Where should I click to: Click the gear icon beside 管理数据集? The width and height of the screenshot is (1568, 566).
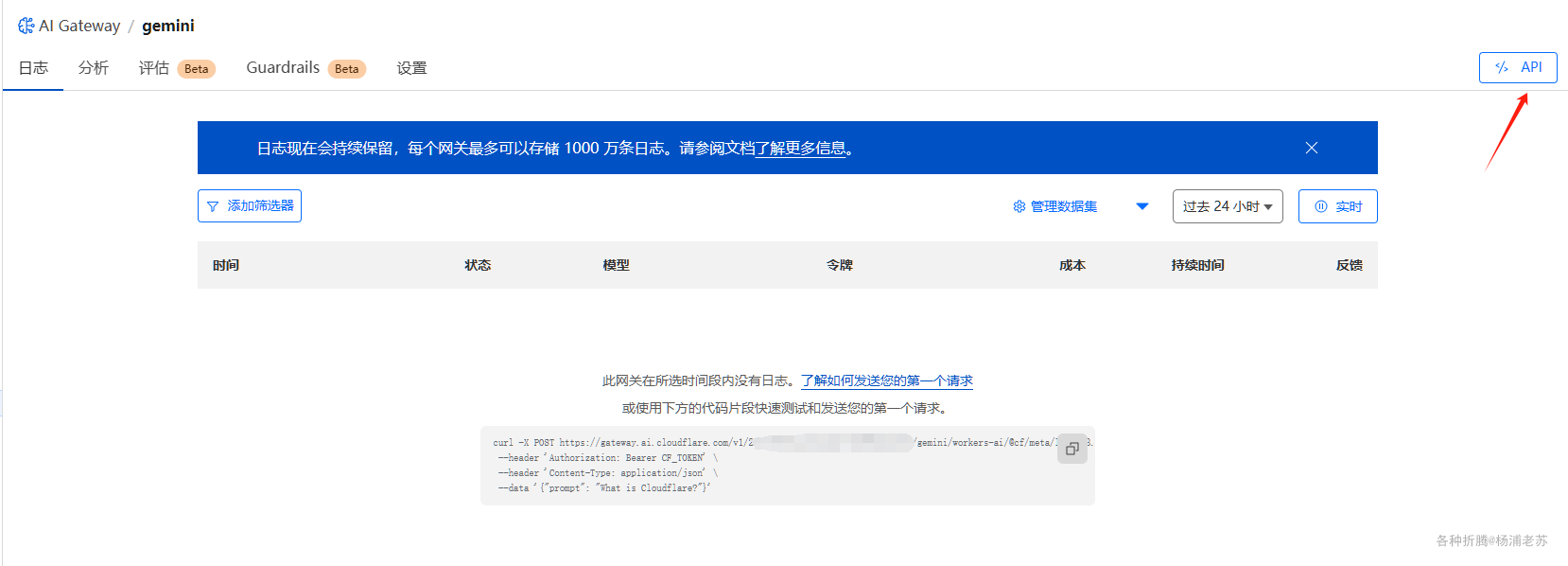point(1019,206)
